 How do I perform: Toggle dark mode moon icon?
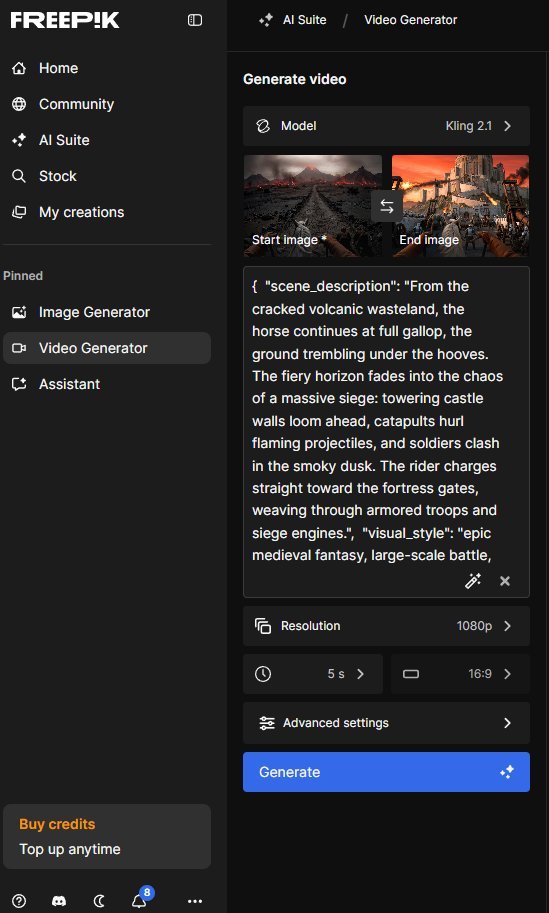click(x=99, y=901)
